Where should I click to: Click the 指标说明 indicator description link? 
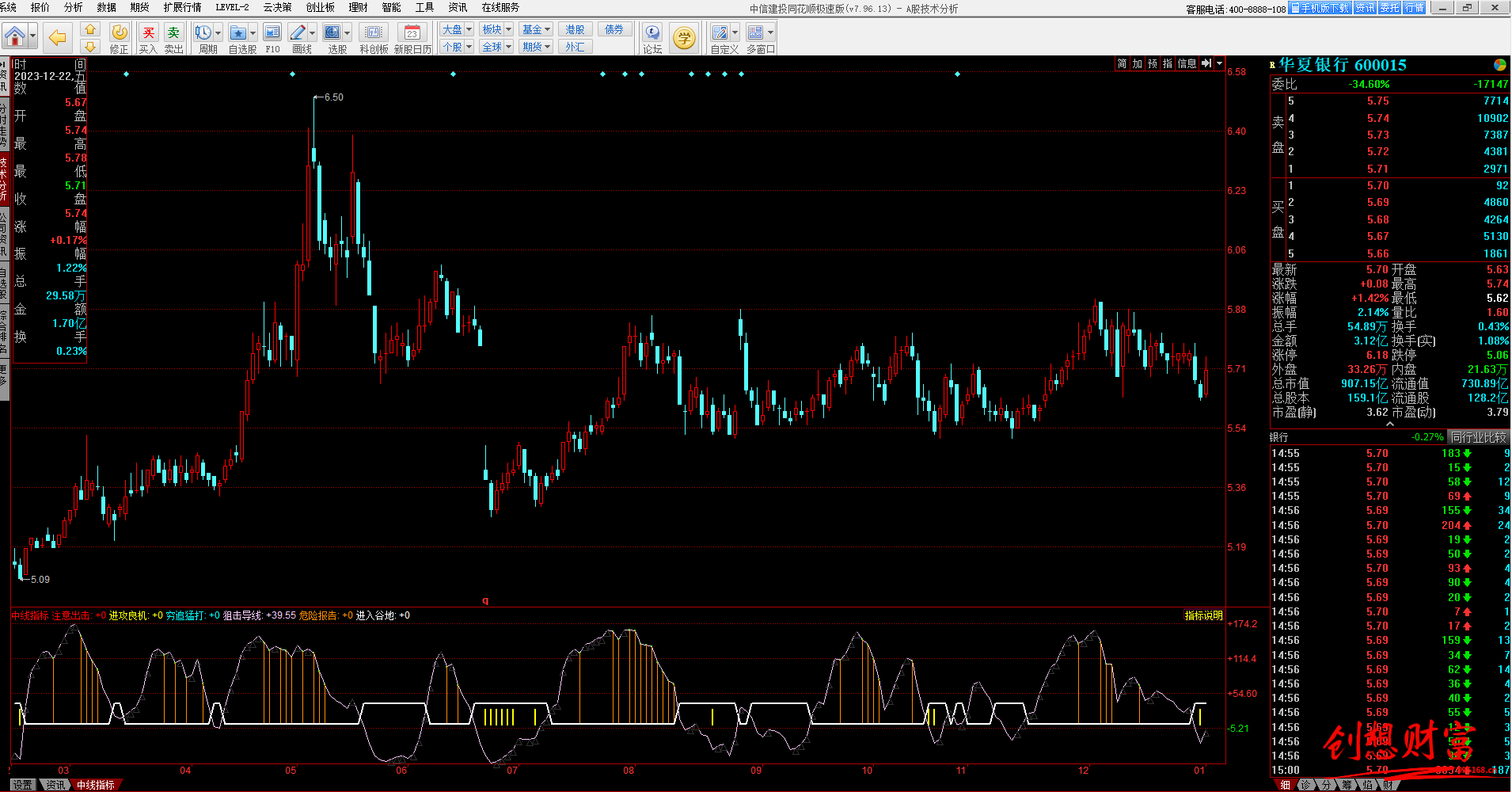click(1203, 615)
